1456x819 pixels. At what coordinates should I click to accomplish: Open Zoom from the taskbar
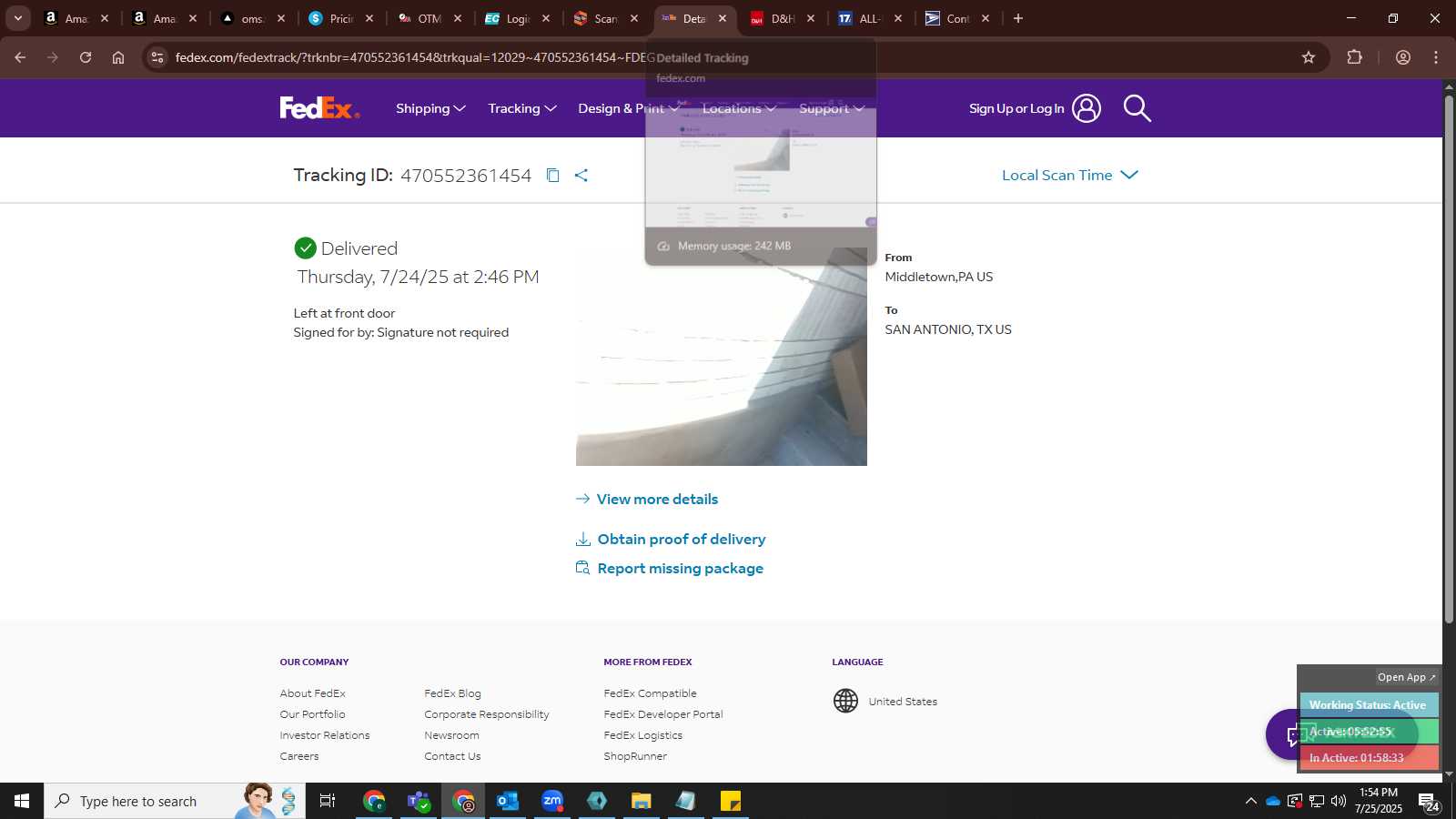point(552,801)
